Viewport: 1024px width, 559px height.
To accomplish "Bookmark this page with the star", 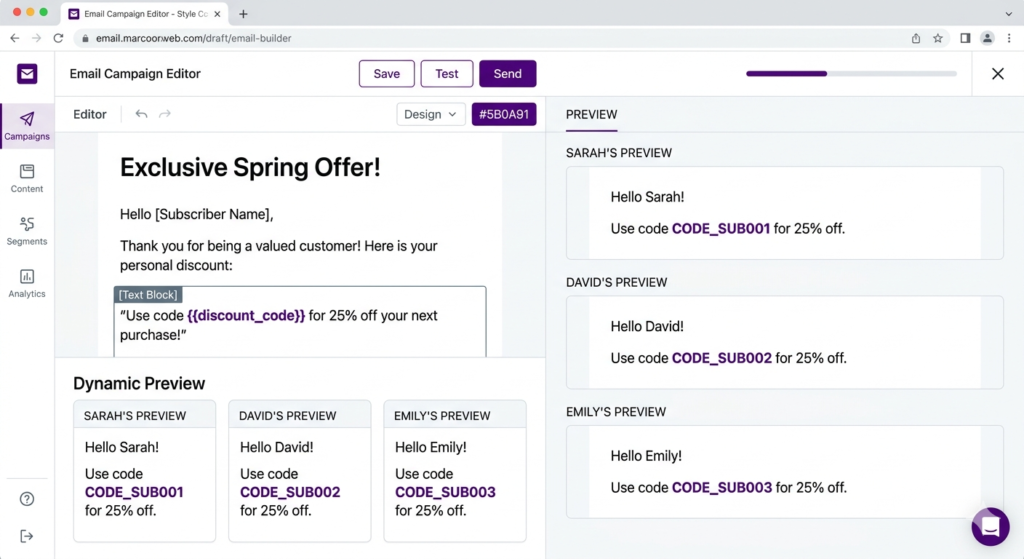I will [938, 38].
